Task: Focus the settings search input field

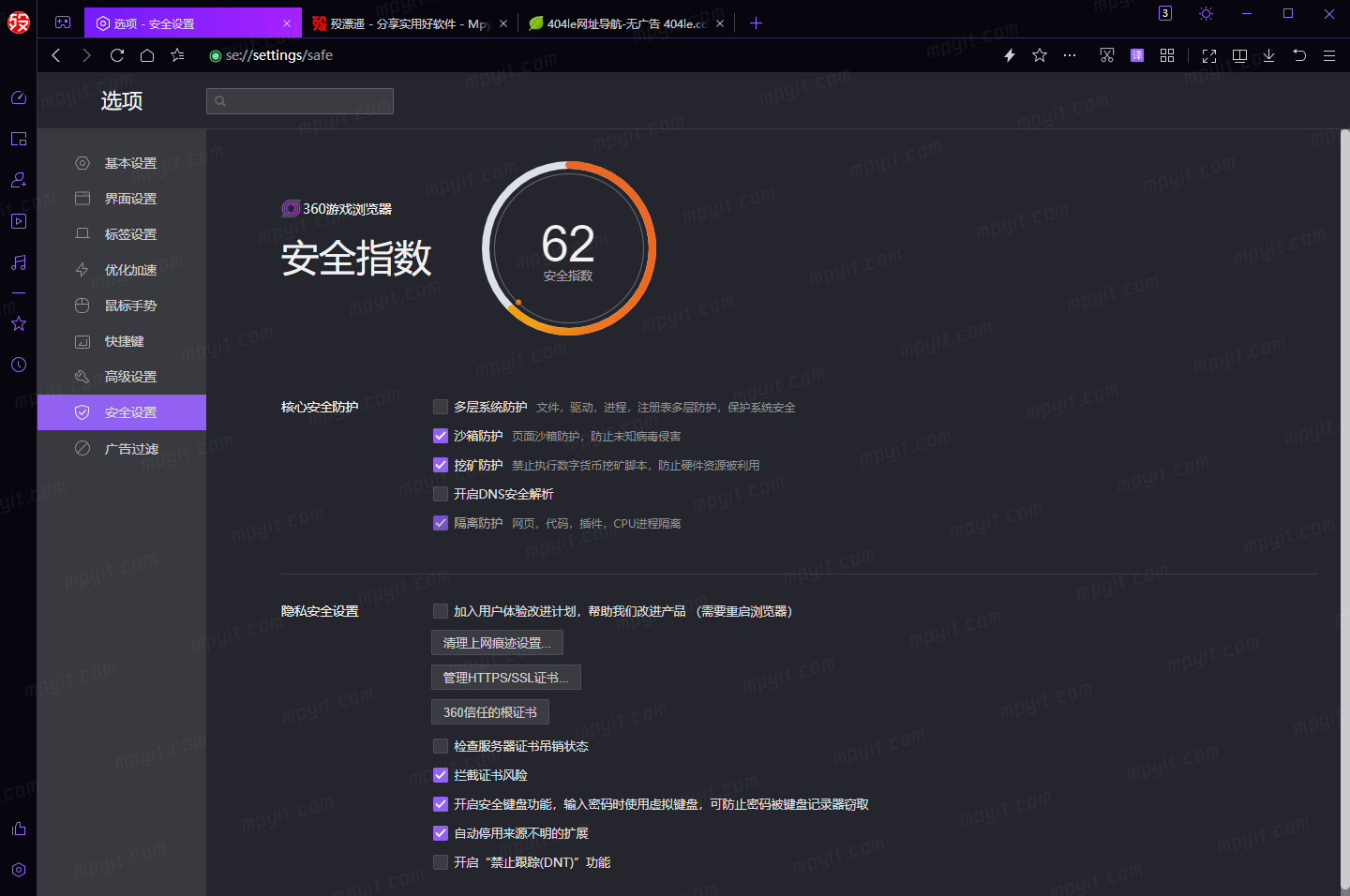Action: click(x=300, y=101)
